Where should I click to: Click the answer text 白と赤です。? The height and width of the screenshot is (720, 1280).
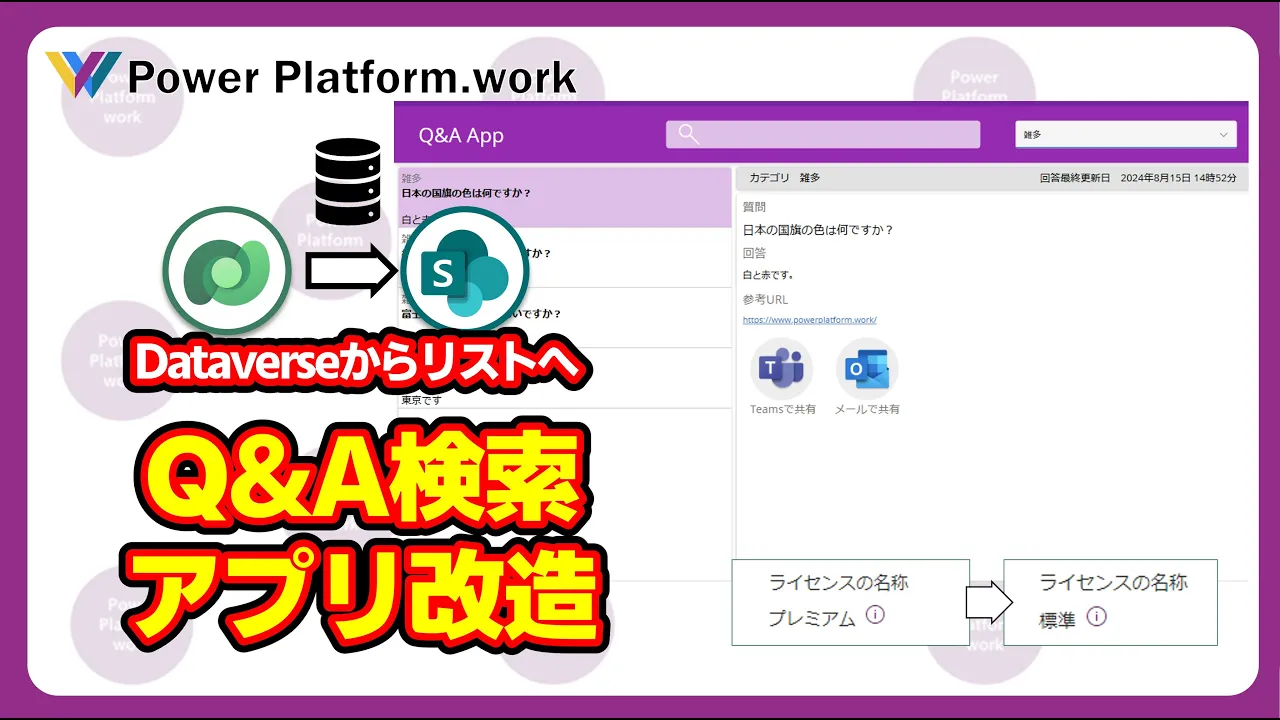tap(768, 274)
